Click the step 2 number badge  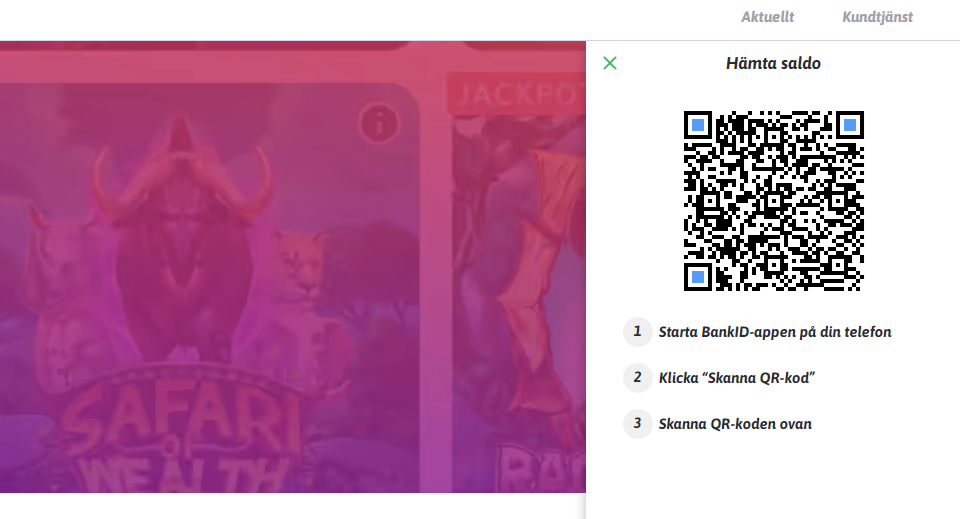point(637,378)
